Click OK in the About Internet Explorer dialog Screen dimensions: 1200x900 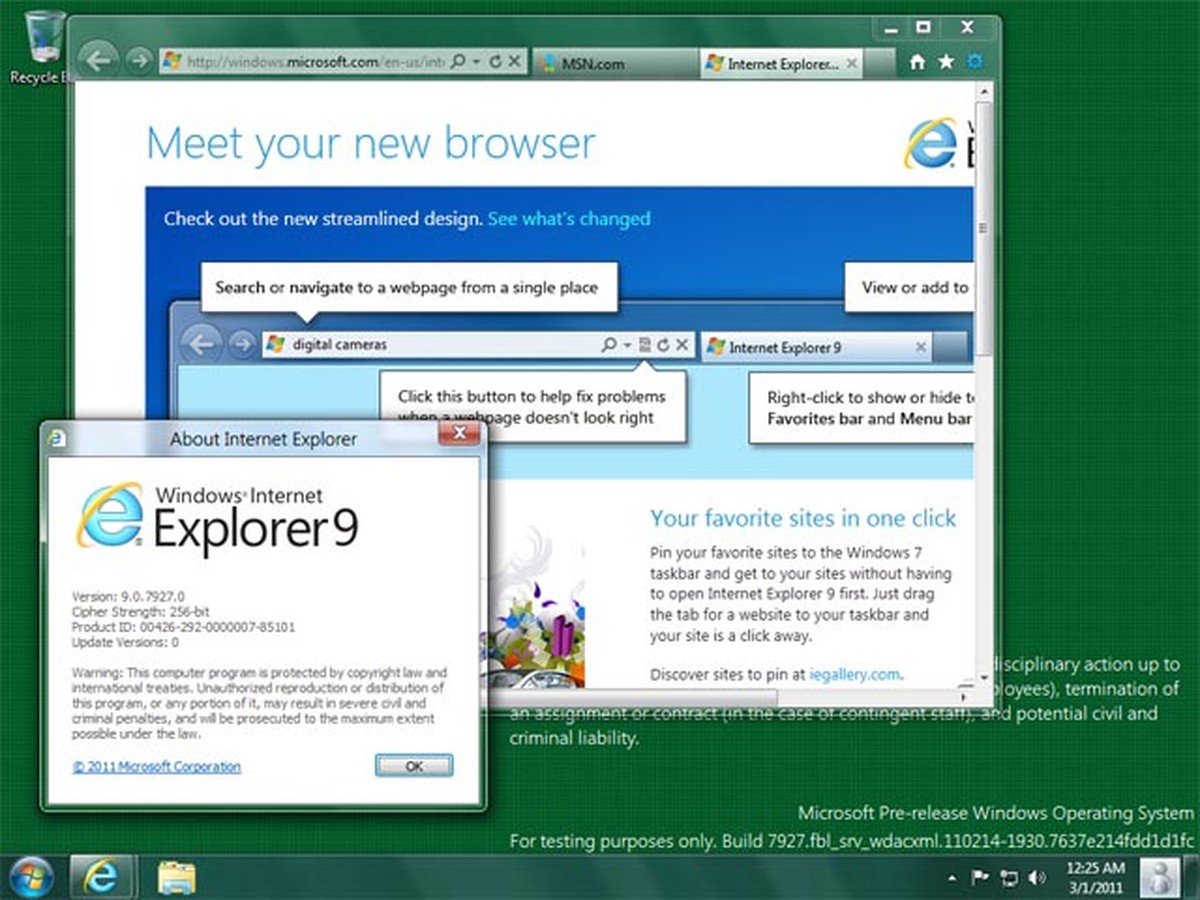pyautogui.click(x=413, y=766)
